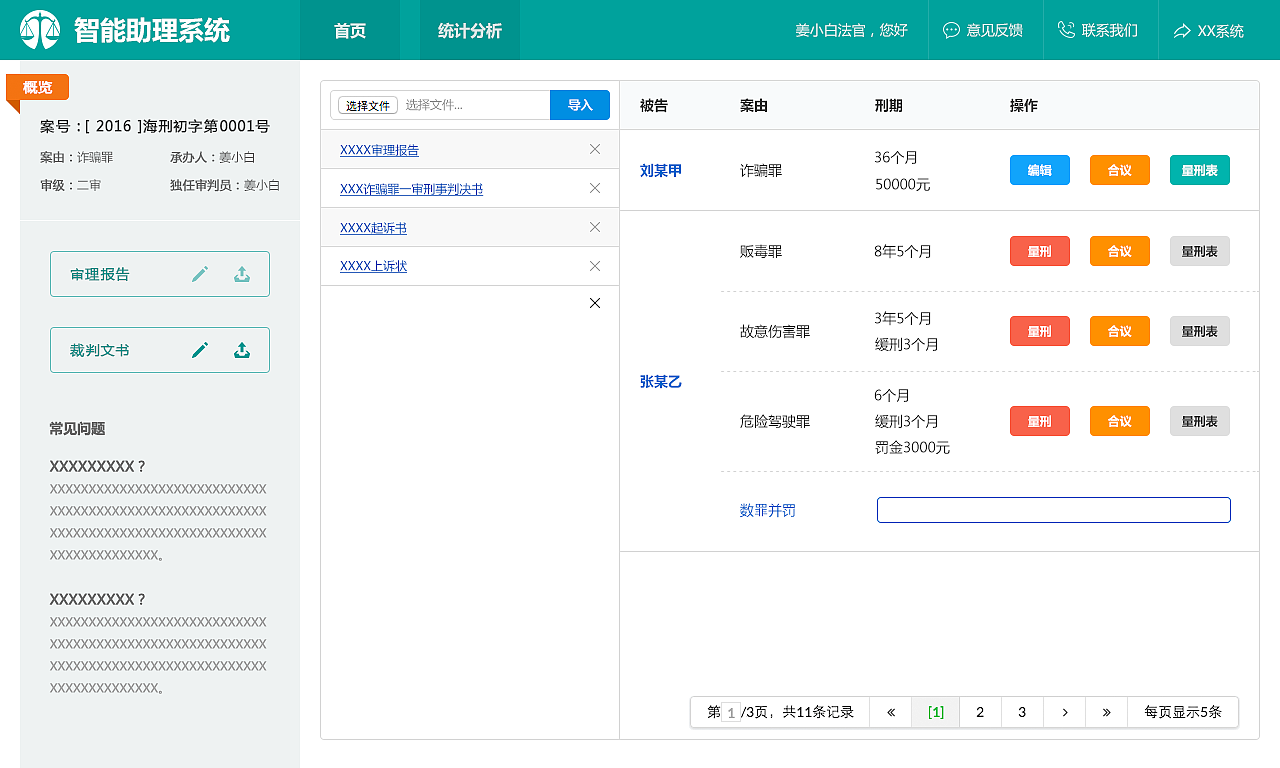Open the XXXX审理报告 link
Image resolution: width=1280 pixels, height=768 pixels.
379,150
